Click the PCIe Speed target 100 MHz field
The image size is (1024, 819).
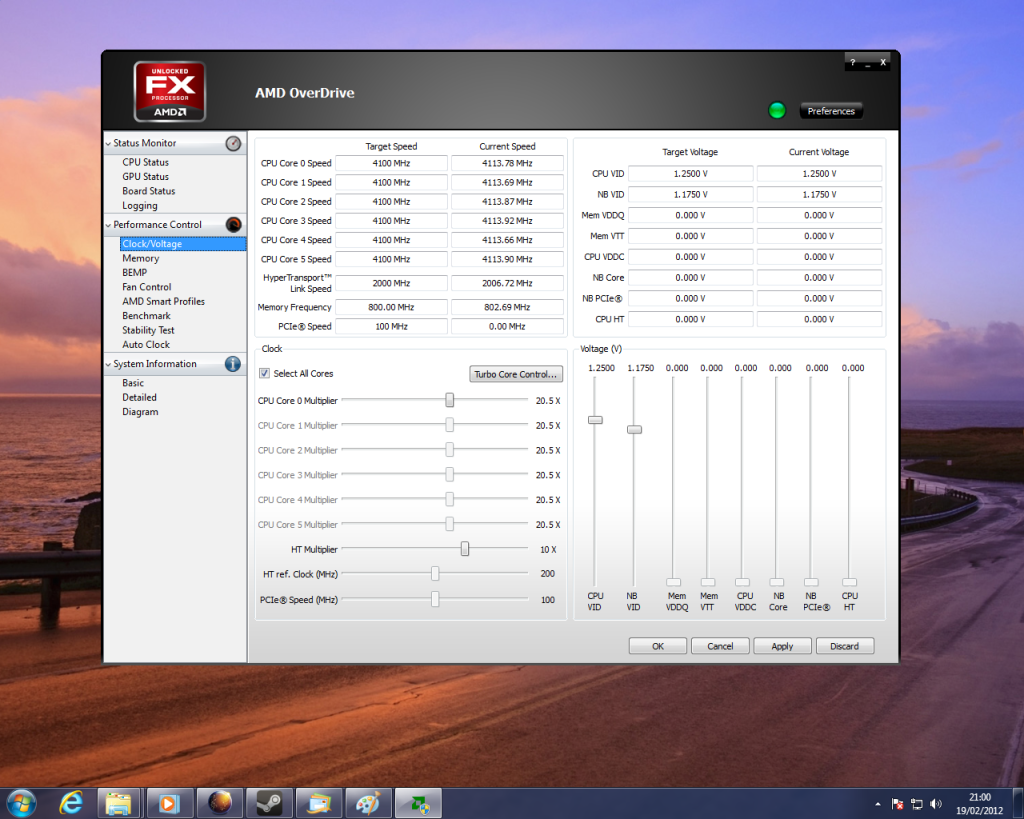[391, 326]
